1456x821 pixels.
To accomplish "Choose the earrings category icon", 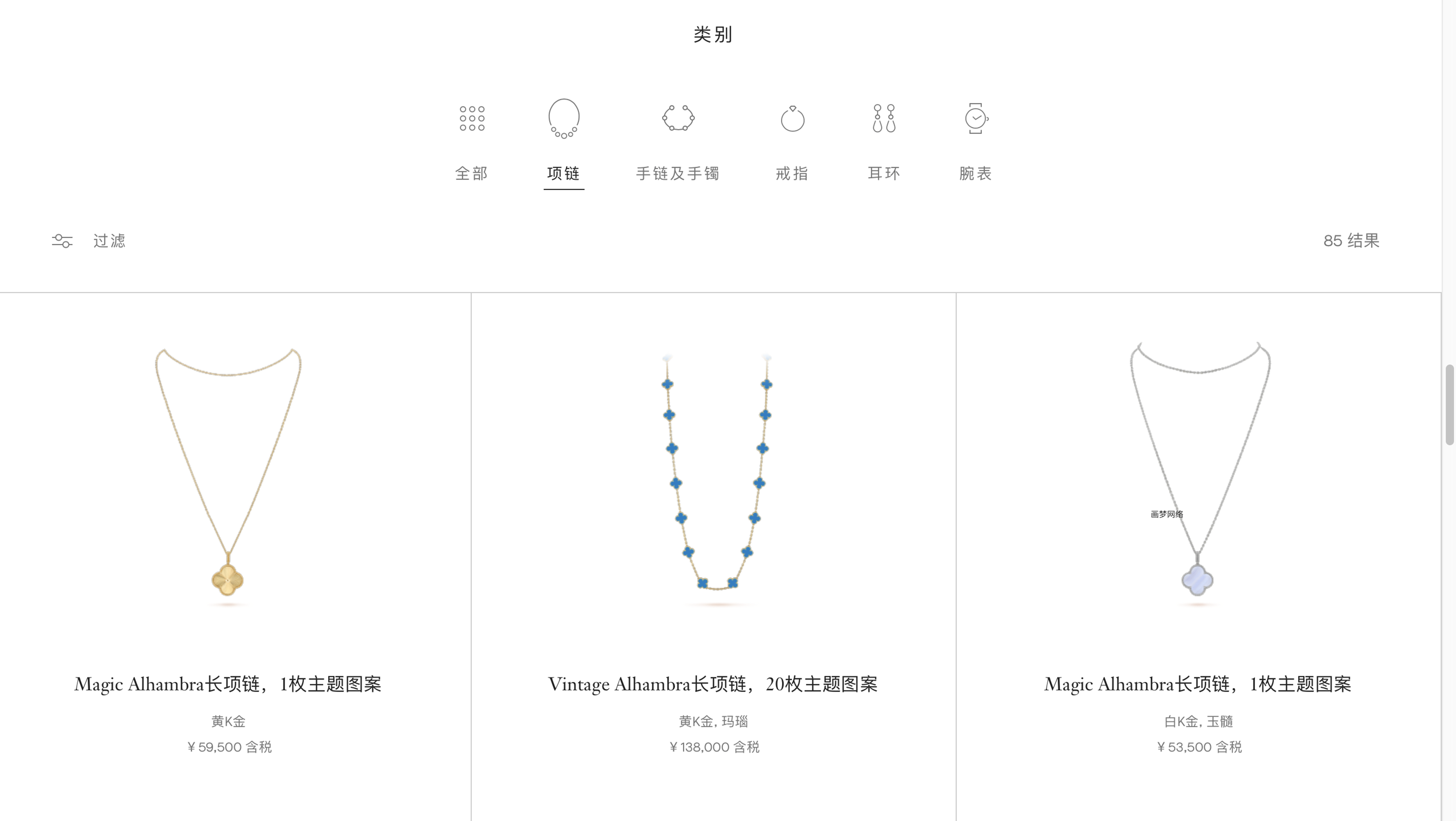I will (x=884, y=118).
